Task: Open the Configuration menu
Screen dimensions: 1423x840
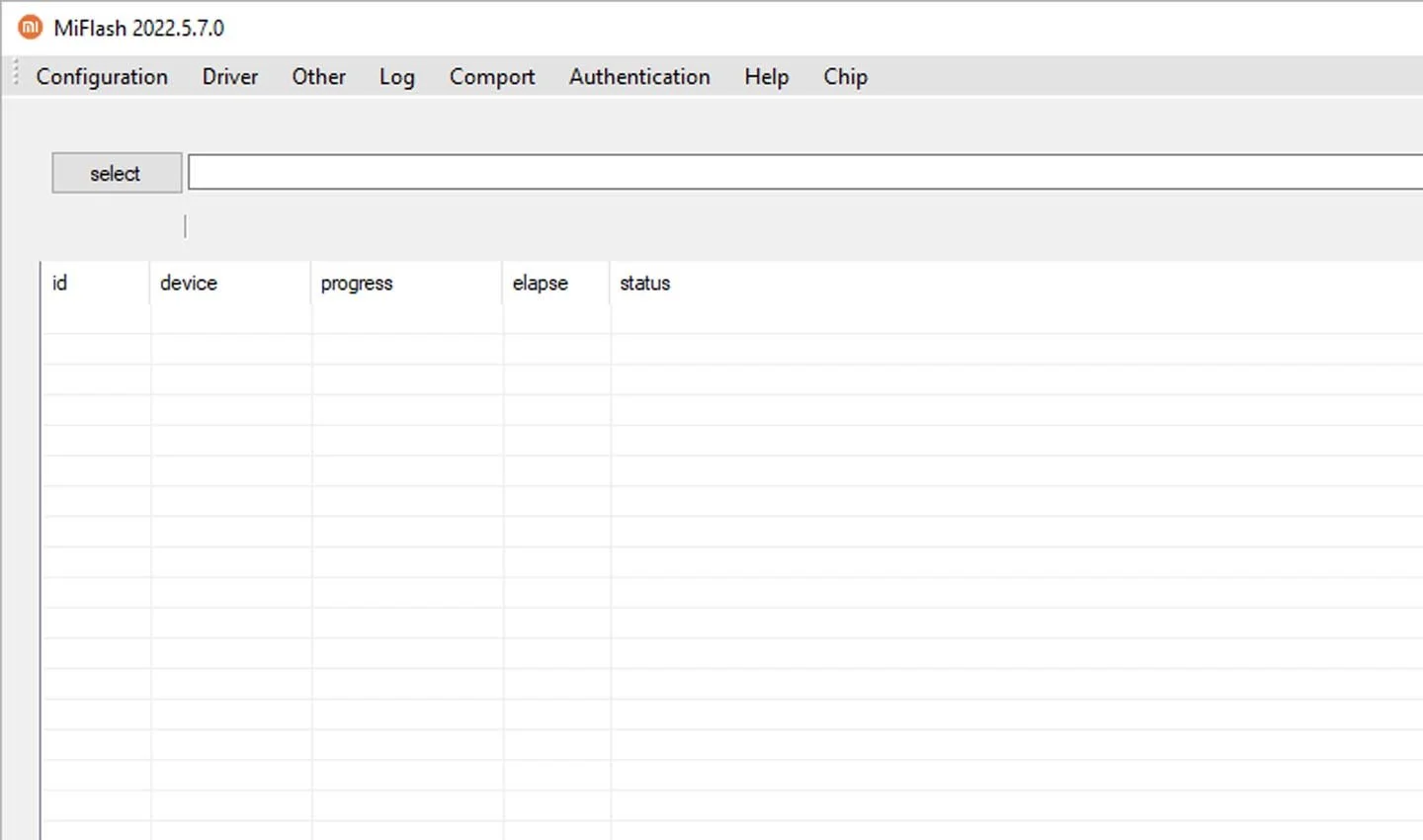Action: click(x=102, y=77)
